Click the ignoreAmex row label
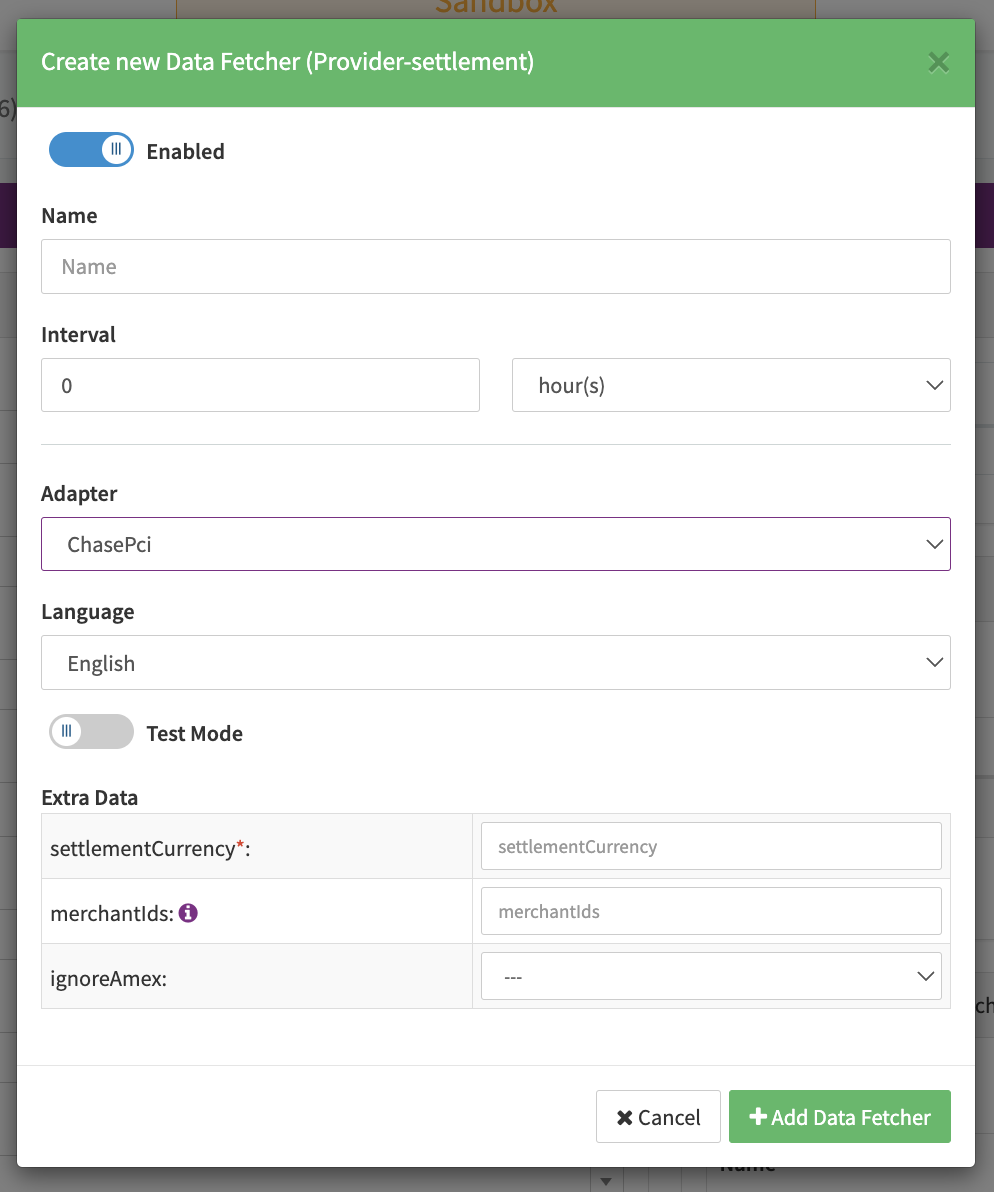Image resolution: width=994 pixels, height=1192 pixels. pos(108,979)
